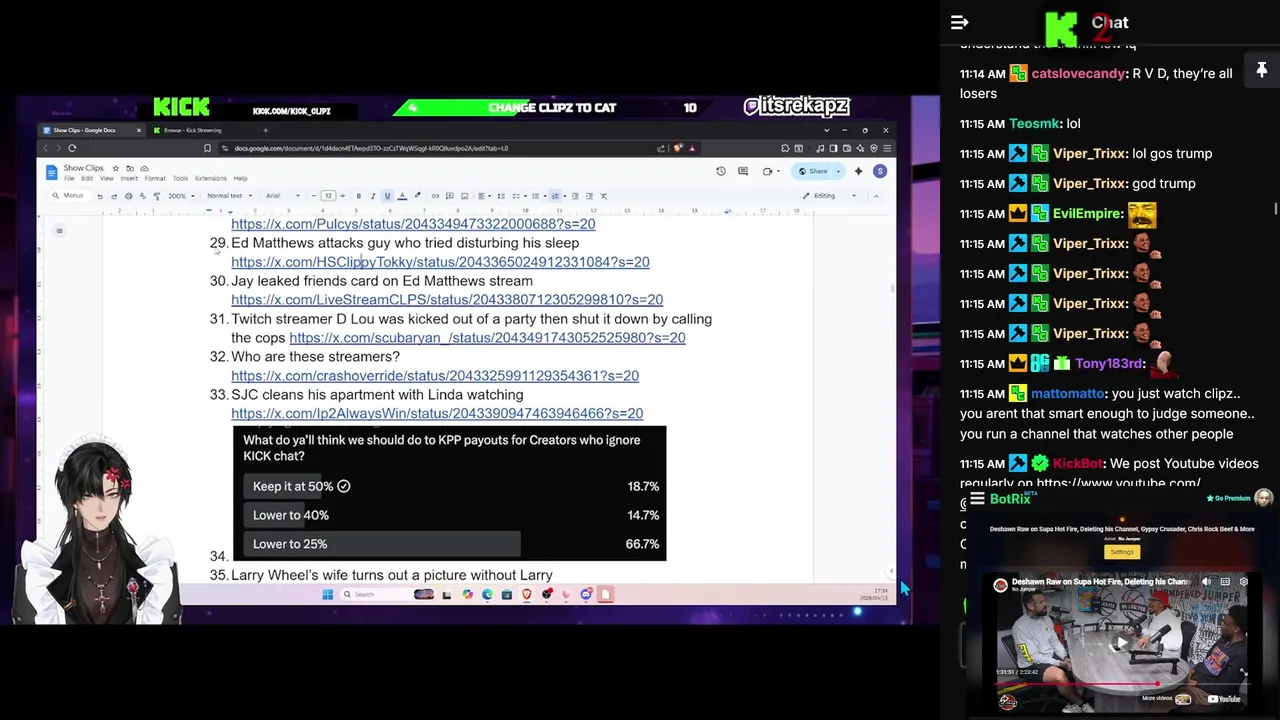Click the No Jumper channel avatar in player
1280x720 pixels.
click(x=1000, y=585)
